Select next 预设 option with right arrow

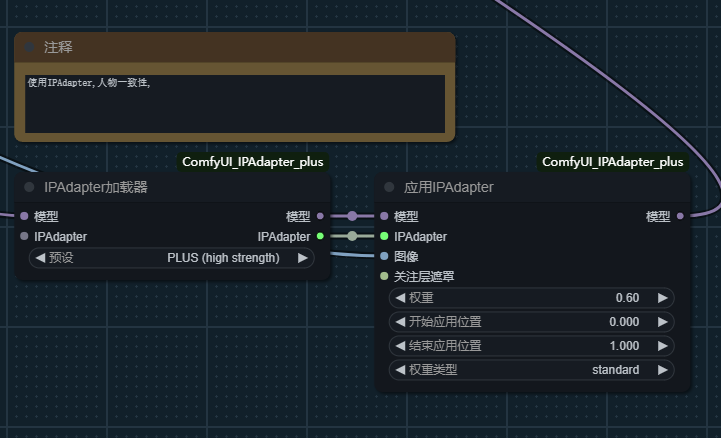coord(303,258)
